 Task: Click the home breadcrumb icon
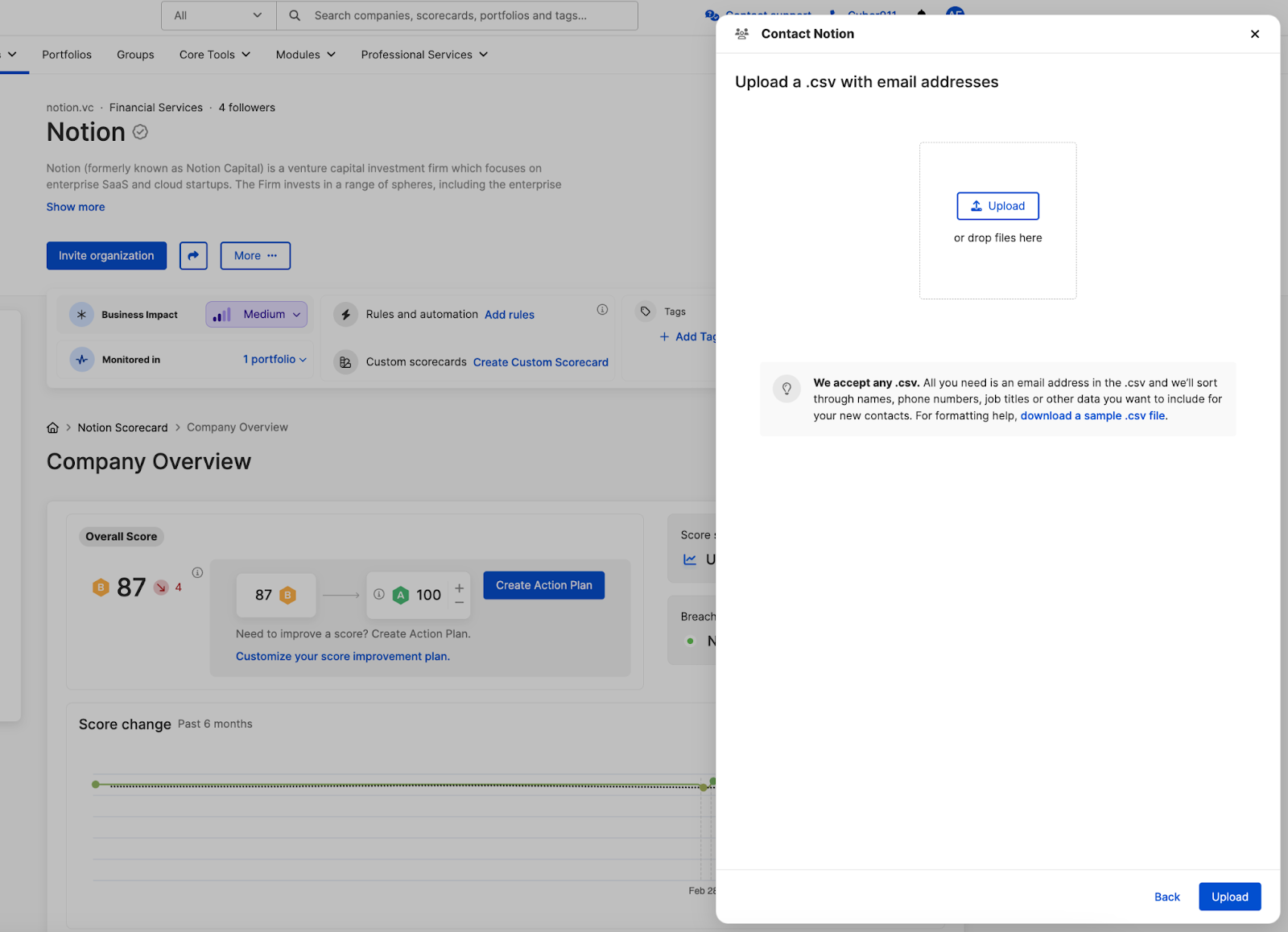coord(53,427)
